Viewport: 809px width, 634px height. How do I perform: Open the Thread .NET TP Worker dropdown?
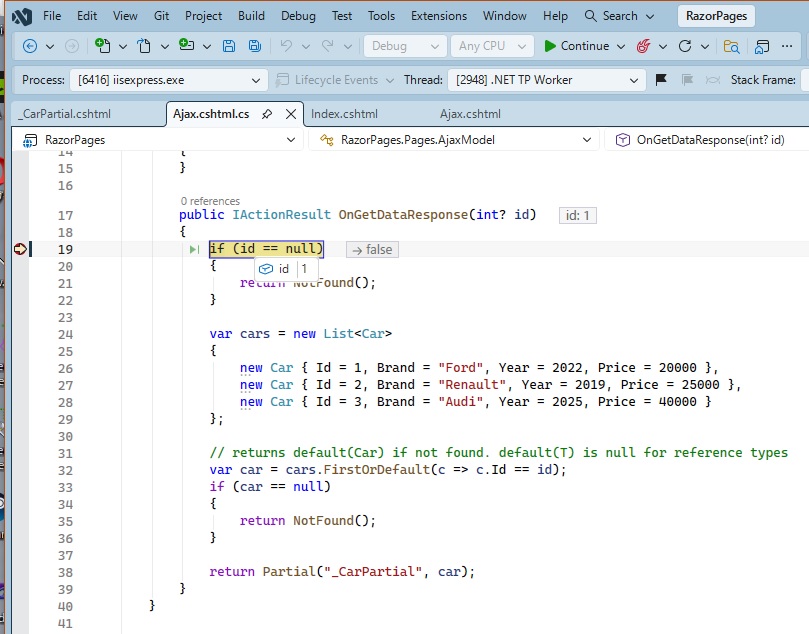[x=545, y=80]
